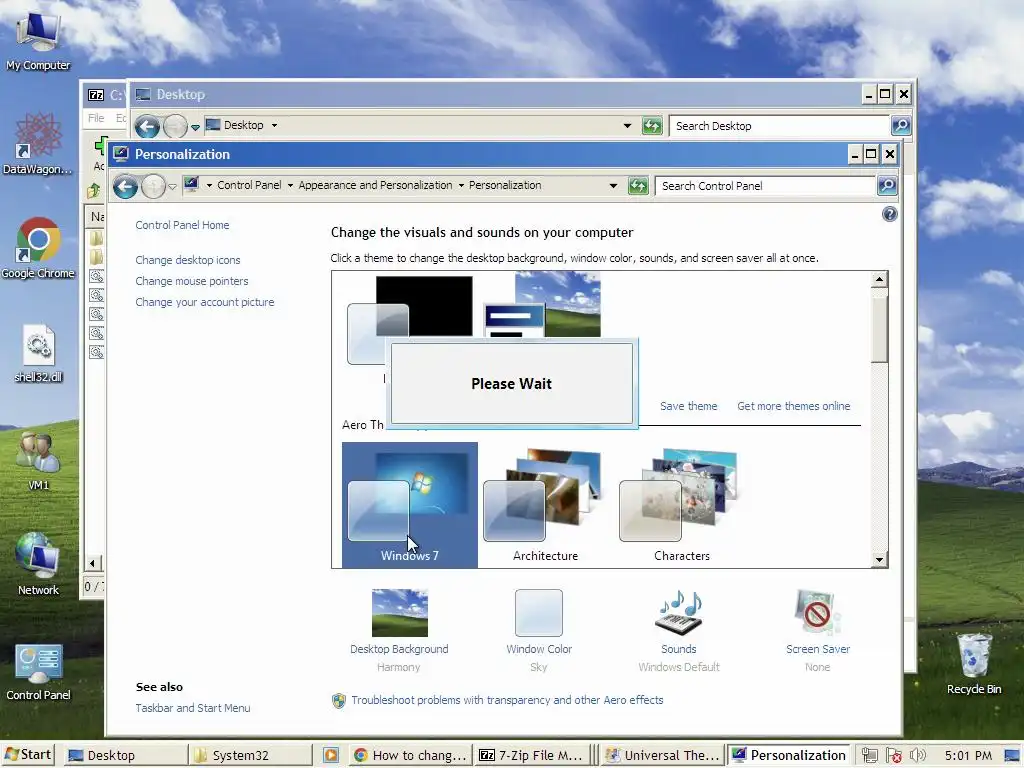Expand dropdown after Desktop breadcrumb in Desktop window
Screen dimensions: 1024x768
[x=274, y=125]
